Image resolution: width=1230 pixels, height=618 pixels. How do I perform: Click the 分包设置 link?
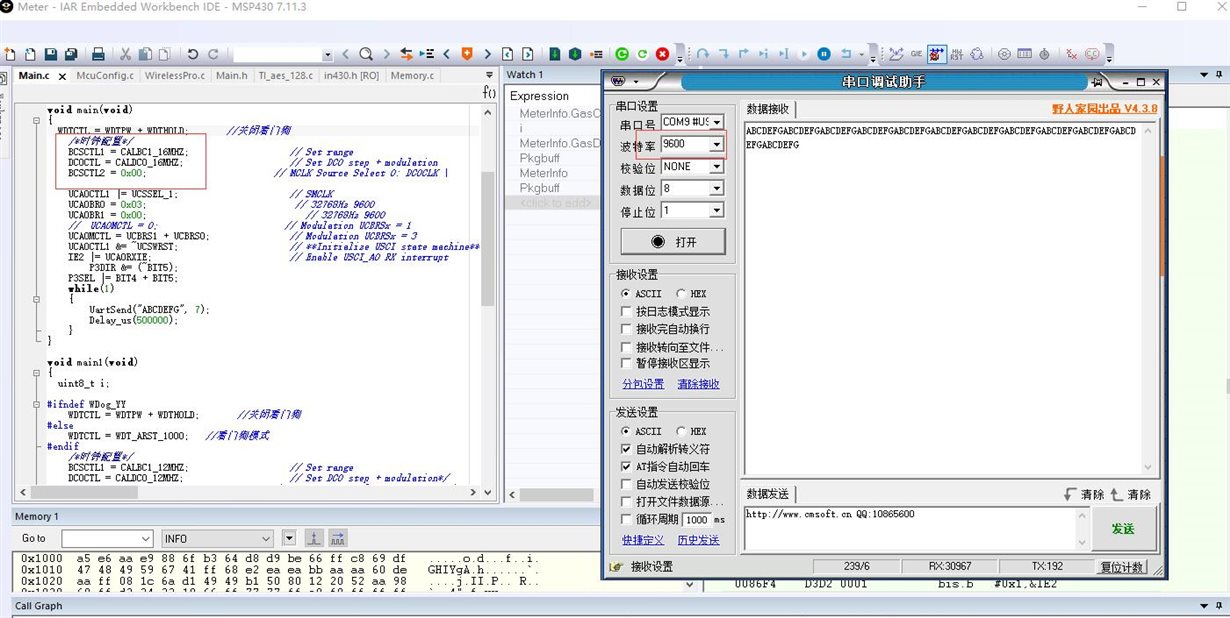click(643, 384)
